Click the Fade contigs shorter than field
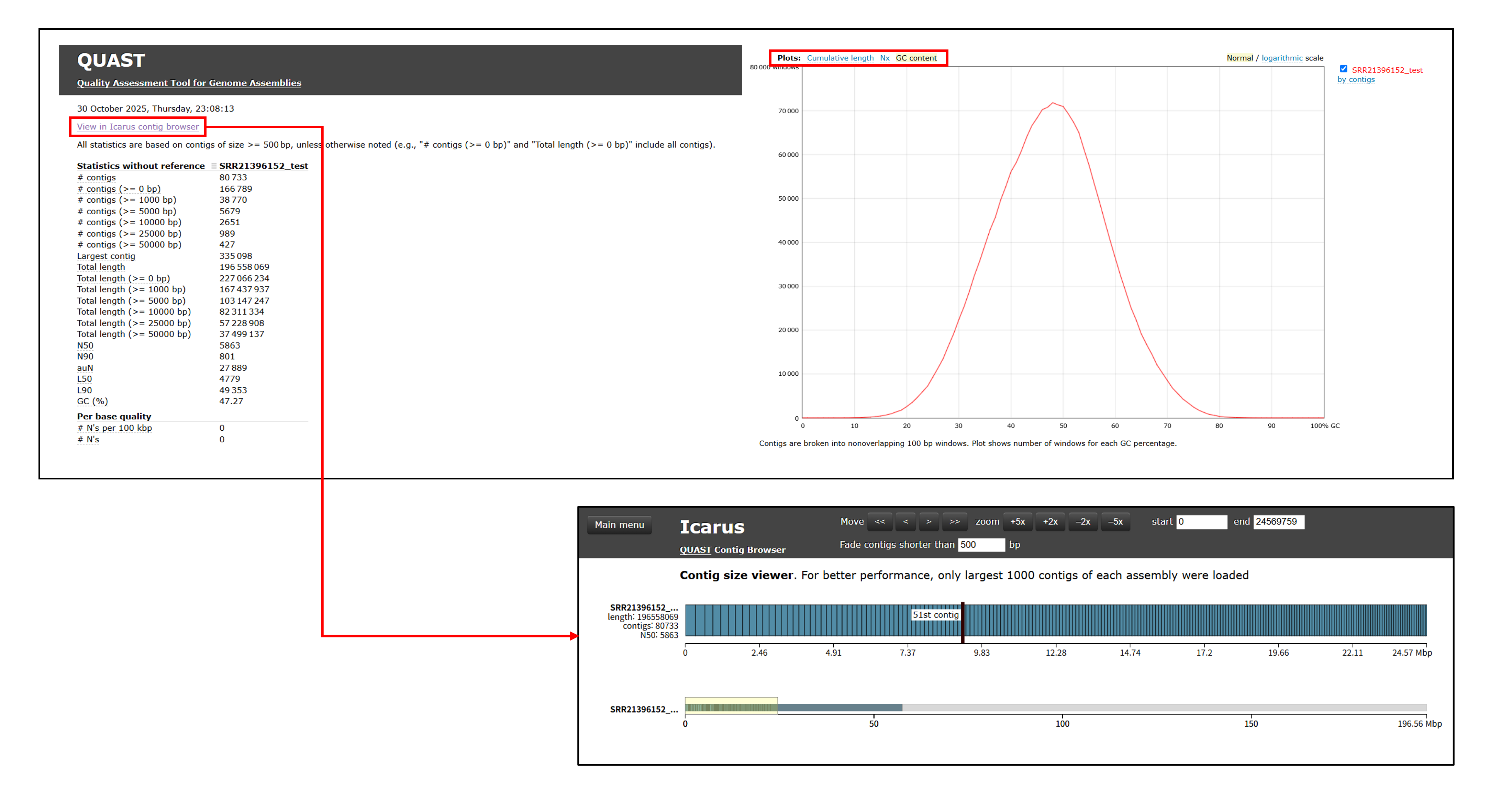This screenshot has width=1512, height=805. 981,545
